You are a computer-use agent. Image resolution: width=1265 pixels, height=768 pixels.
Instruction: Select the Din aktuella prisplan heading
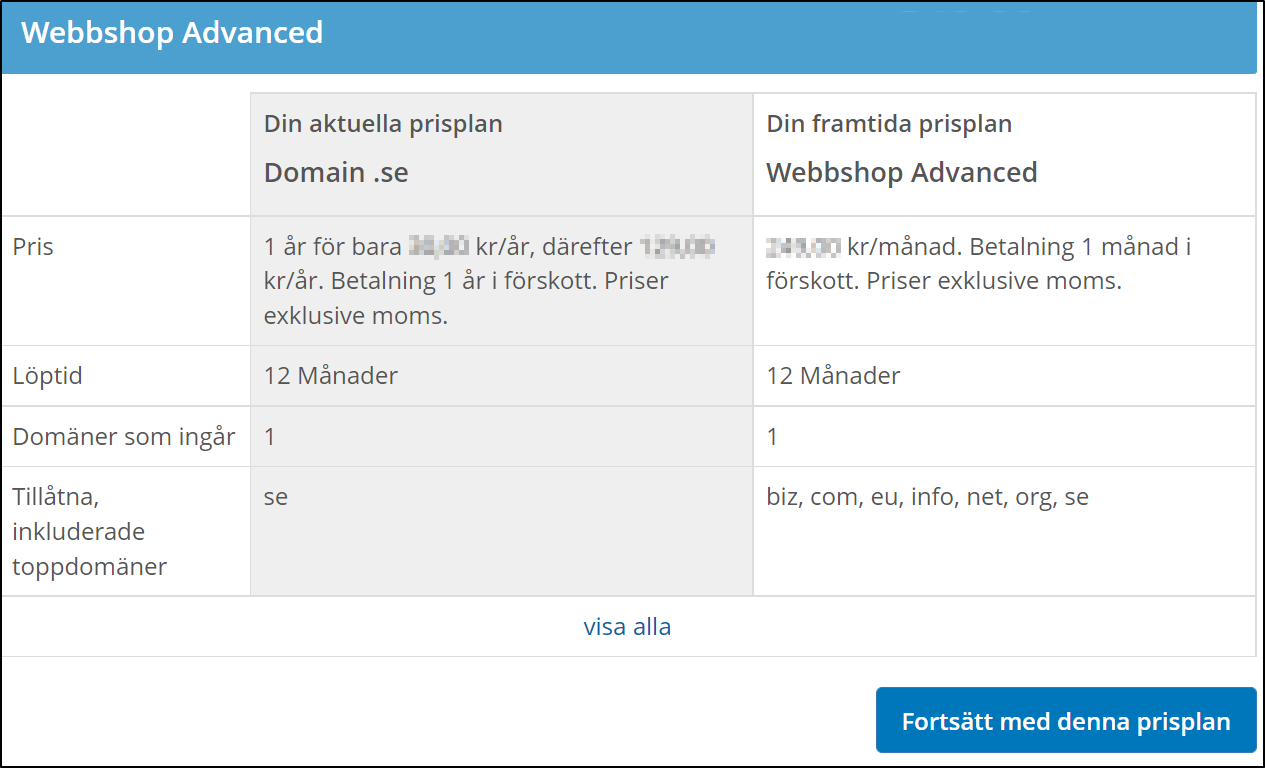click(x=383, y=124)
